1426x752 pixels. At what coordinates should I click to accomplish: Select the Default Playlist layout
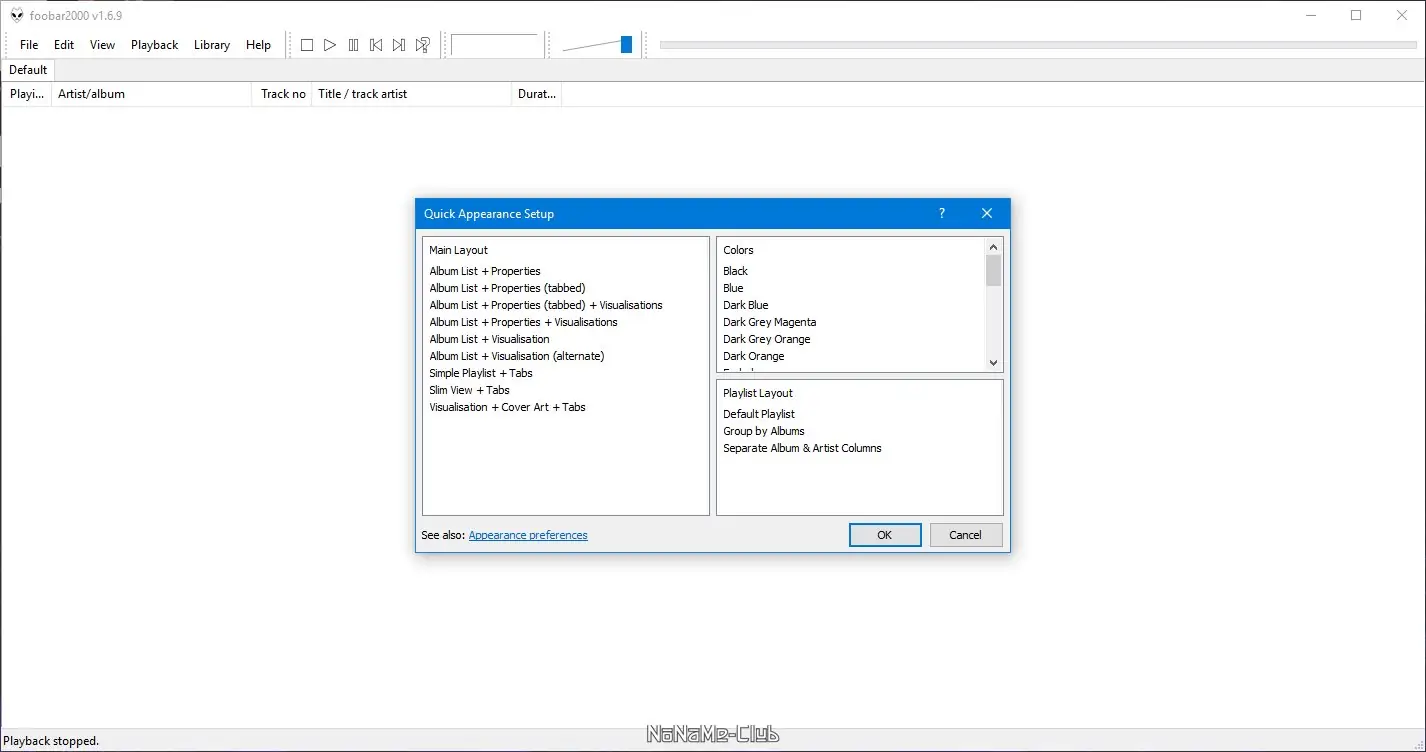click(x=759, y=414)
